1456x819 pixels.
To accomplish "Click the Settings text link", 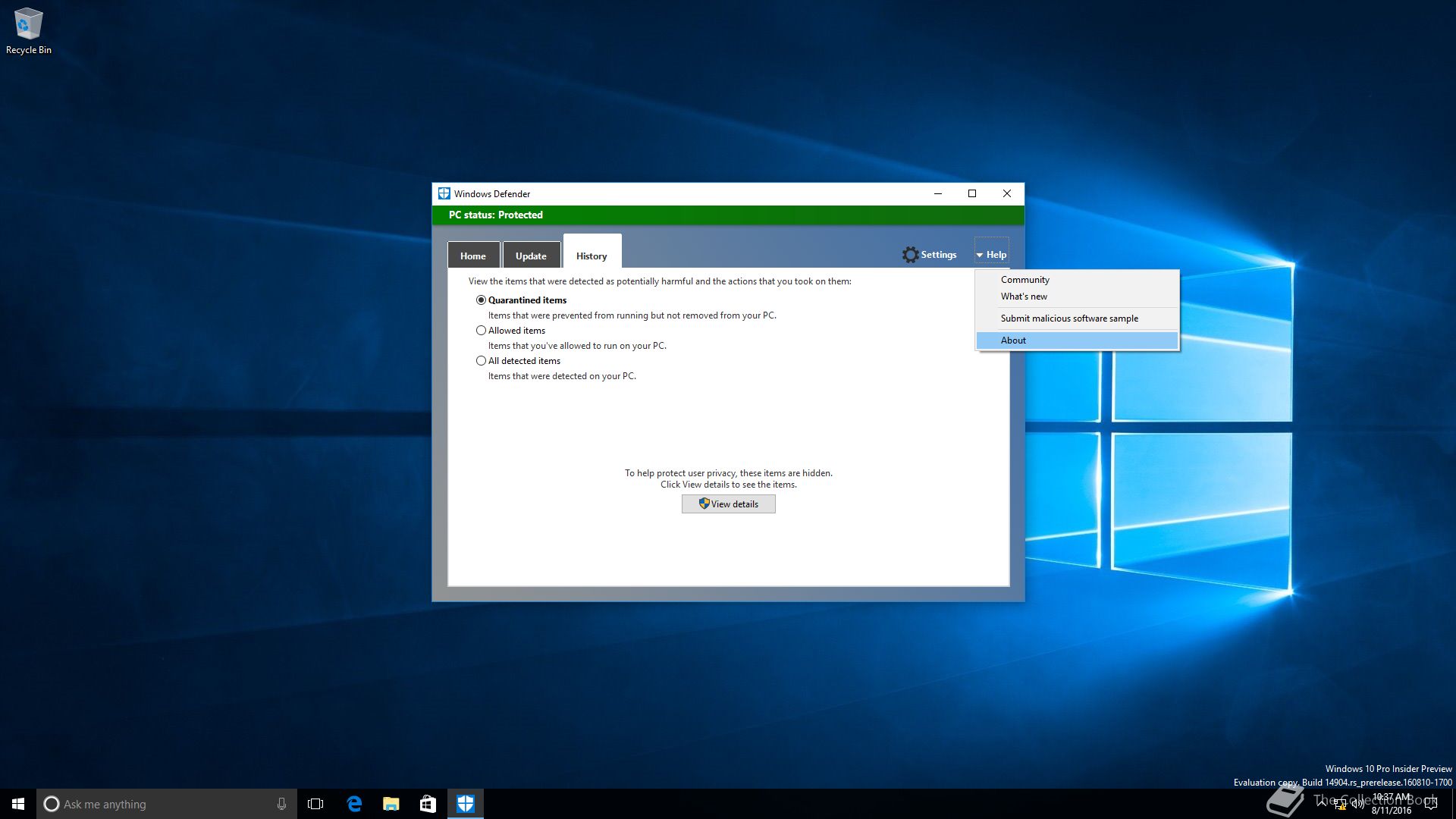I will coord(939,255).
